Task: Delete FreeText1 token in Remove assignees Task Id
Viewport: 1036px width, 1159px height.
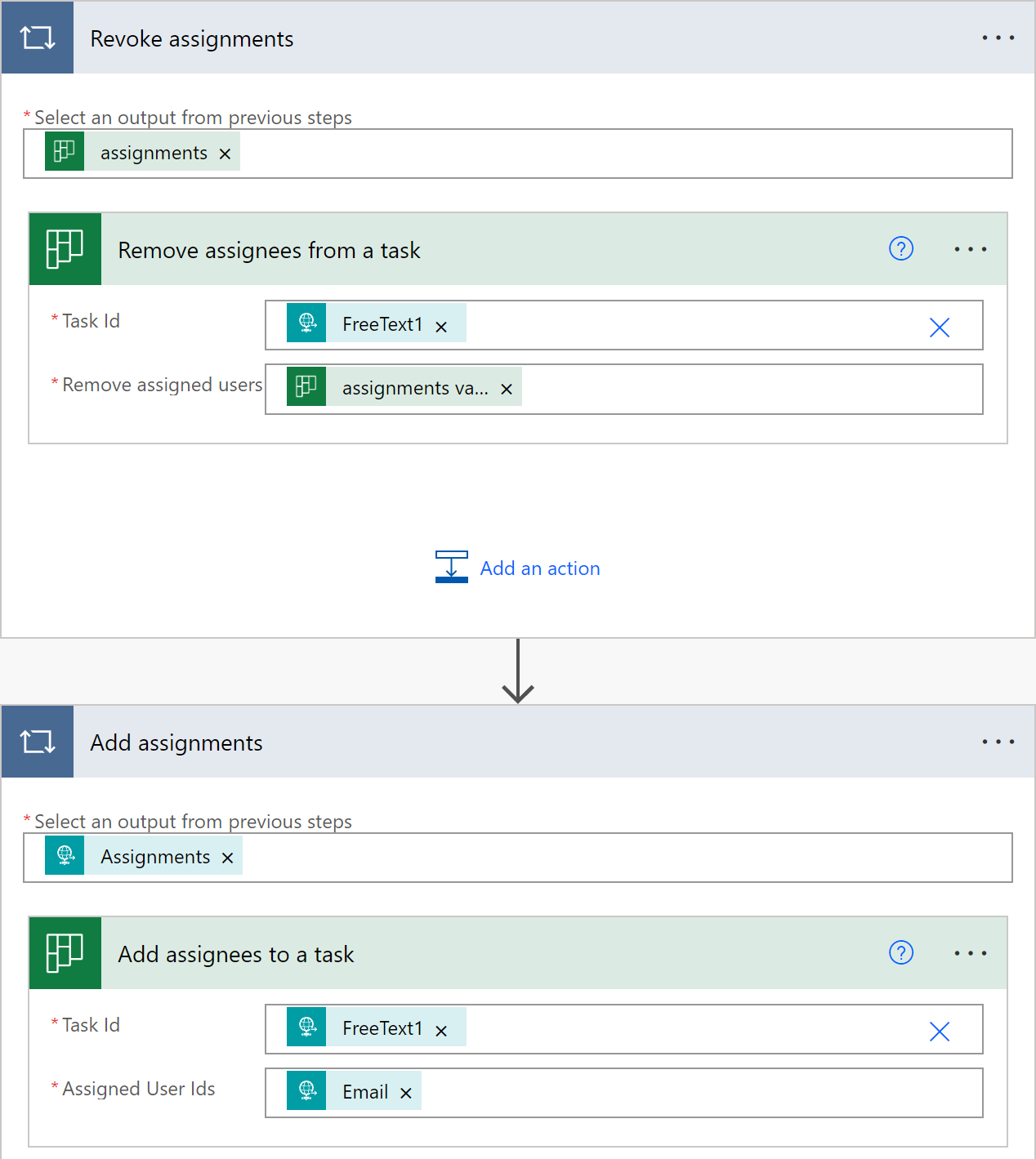Action: 441,327
